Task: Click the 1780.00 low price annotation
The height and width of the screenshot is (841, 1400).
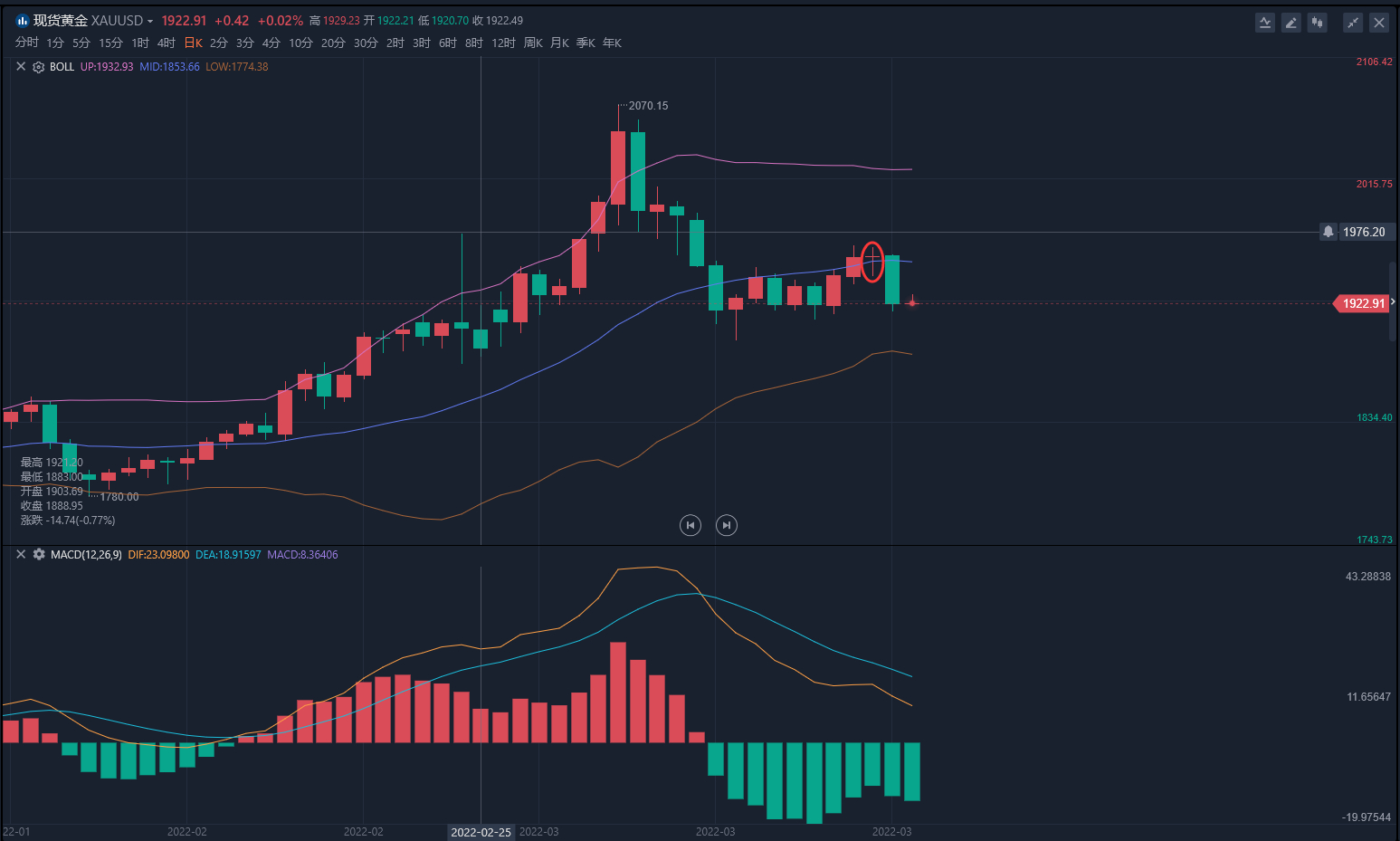Action: [x=119, y=497]
